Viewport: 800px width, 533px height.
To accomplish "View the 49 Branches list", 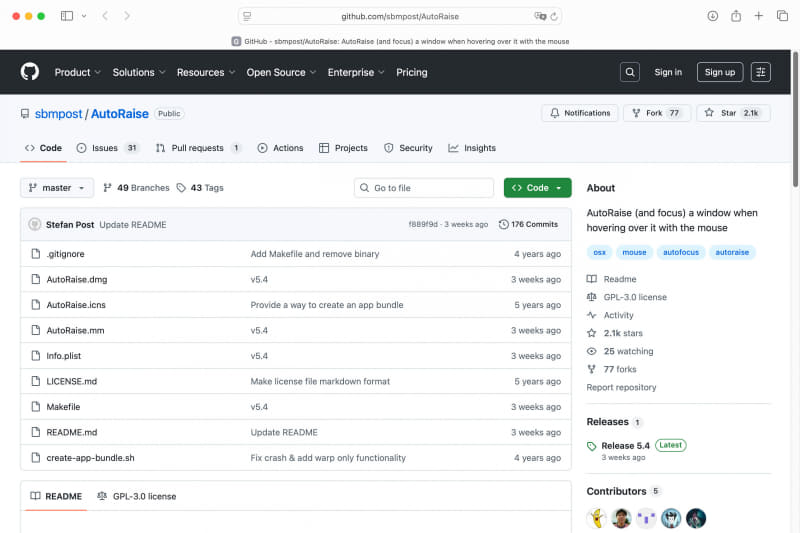I will click(136, 188).
